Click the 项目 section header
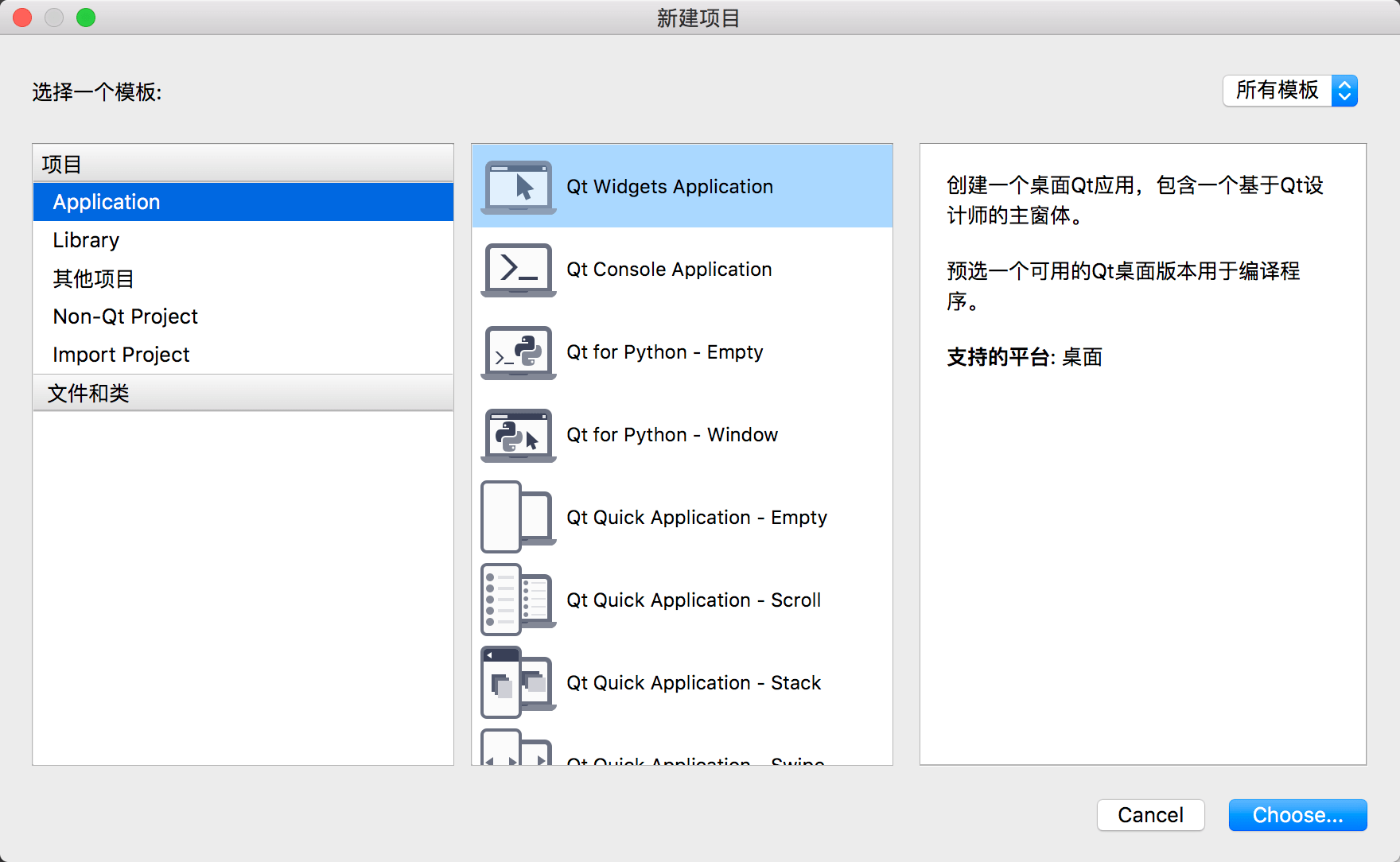 pyautogui.click(x=243, y=164)
